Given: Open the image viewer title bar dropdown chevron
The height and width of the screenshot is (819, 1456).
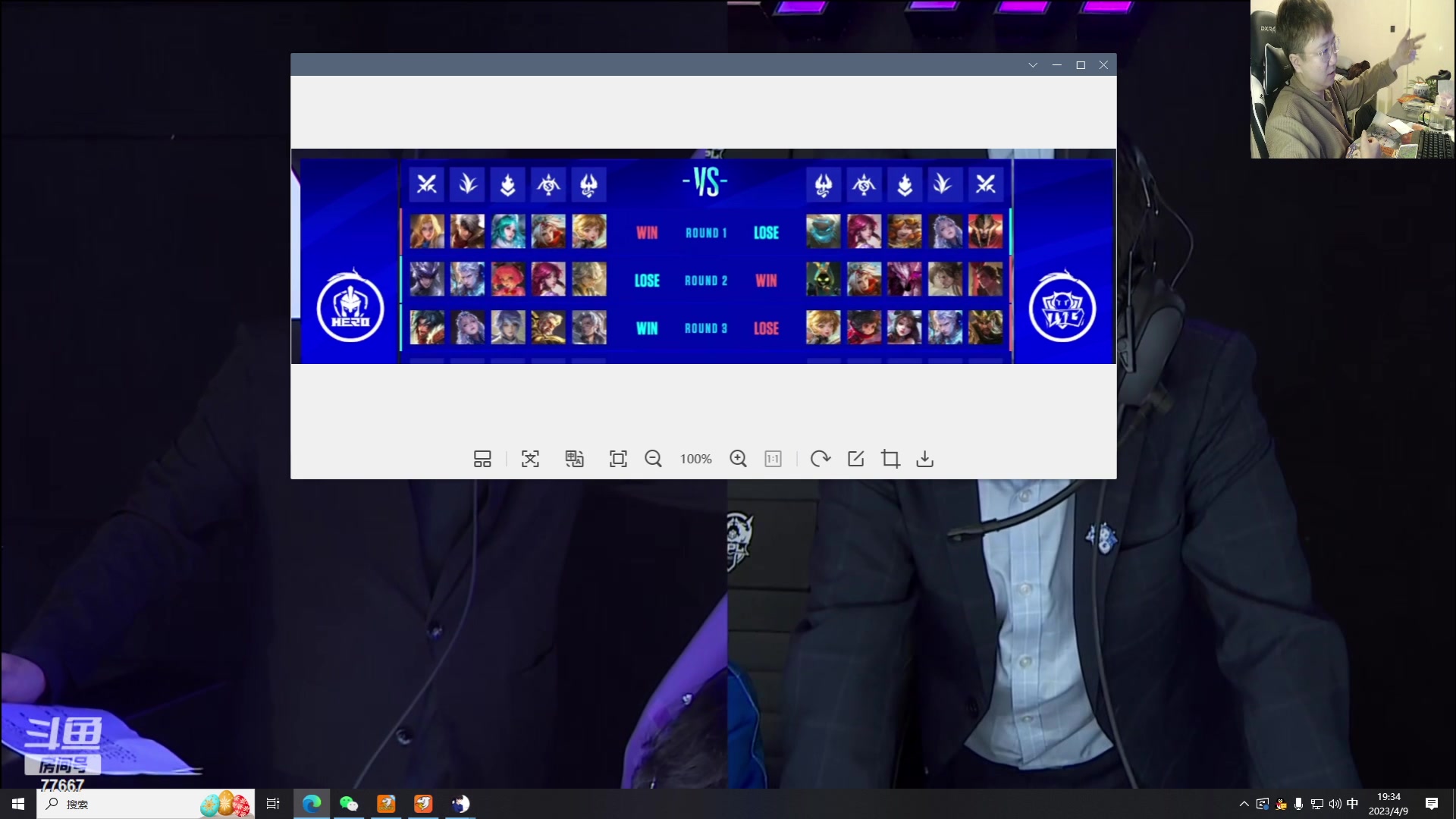Looking at the screenshot, I should 1033,65.
